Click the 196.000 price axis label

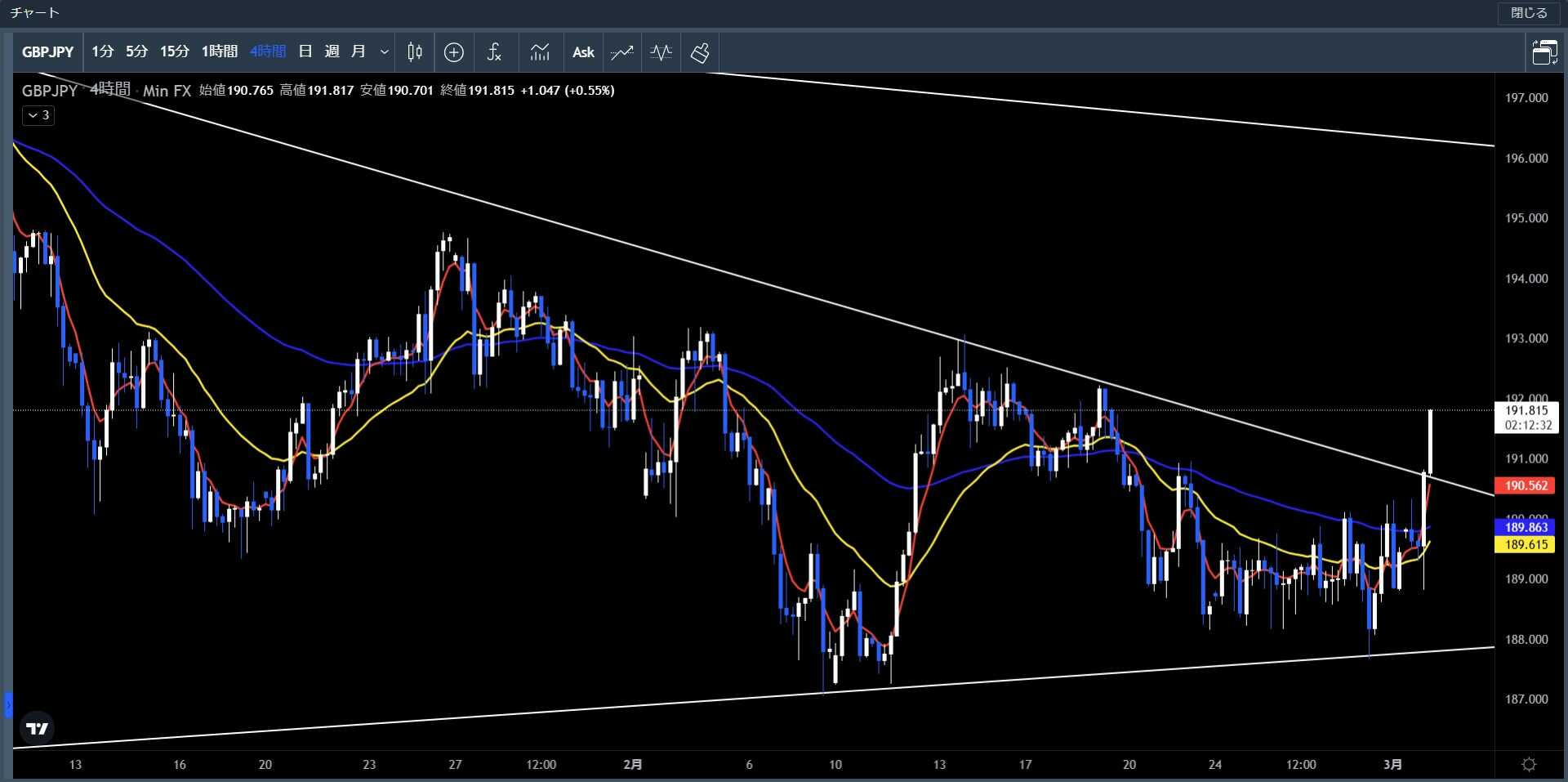pyautogui.click(x=1526, y=159)
